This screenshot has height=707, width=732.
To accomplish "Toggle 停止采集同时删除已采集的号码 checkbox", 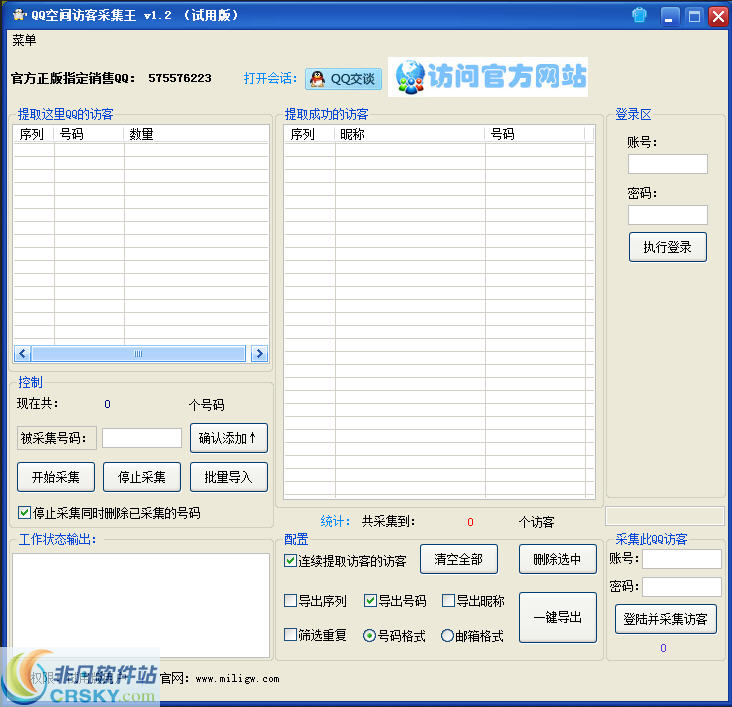I will 24,513.
